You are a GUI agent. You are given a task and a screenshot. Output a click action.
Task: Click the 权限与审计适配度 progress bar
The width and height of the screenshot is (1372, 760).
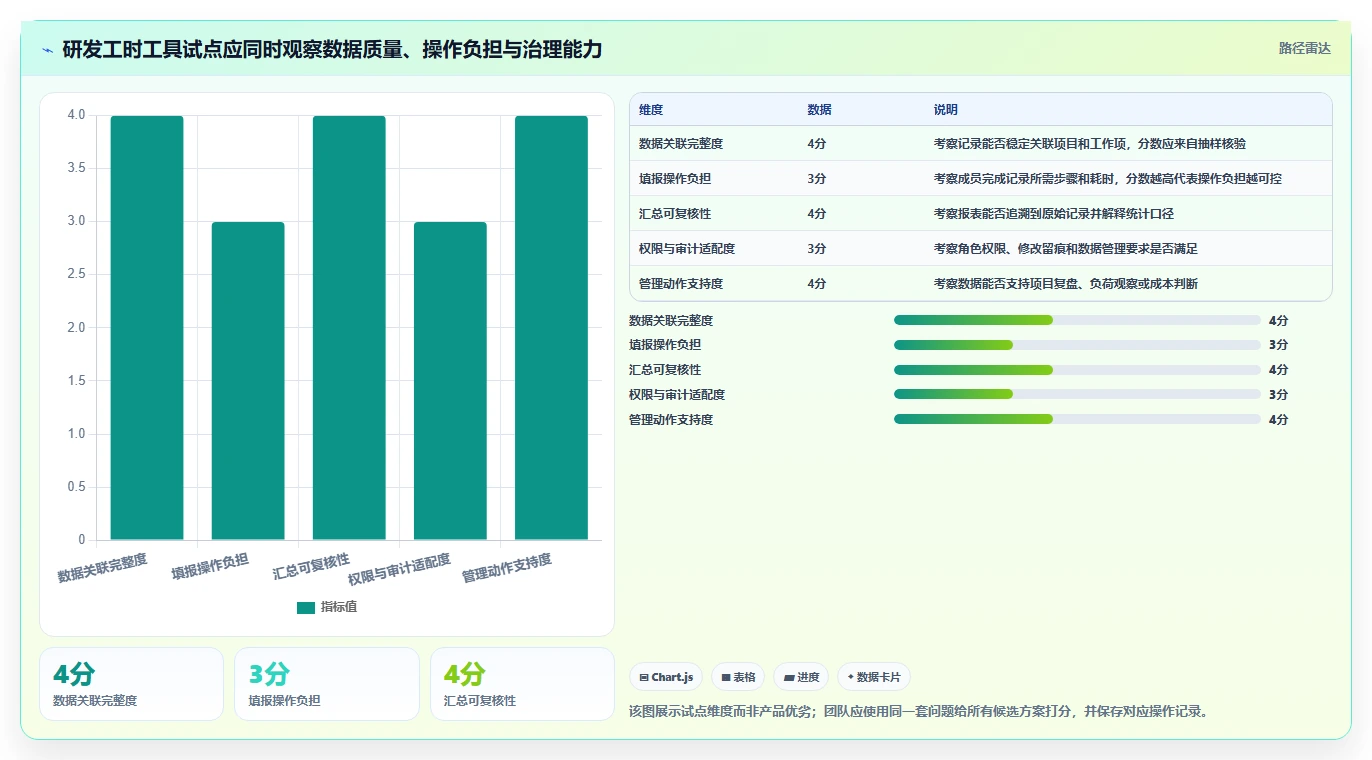tap(1077, 394)
